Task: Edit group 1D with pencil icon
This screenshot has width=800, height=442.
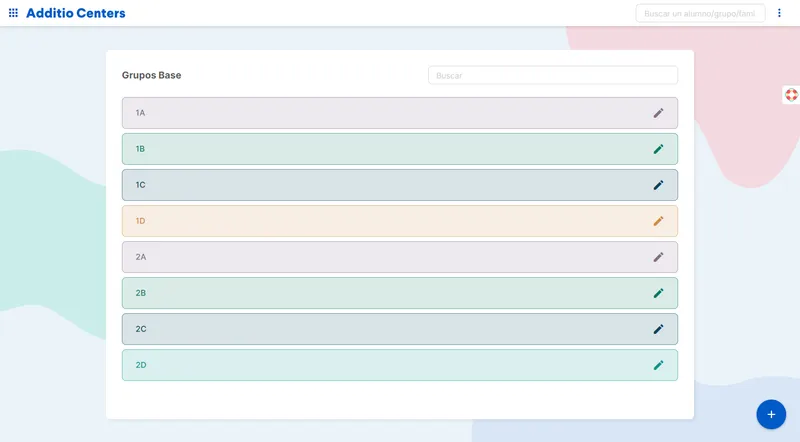Action: click(658, 221)
